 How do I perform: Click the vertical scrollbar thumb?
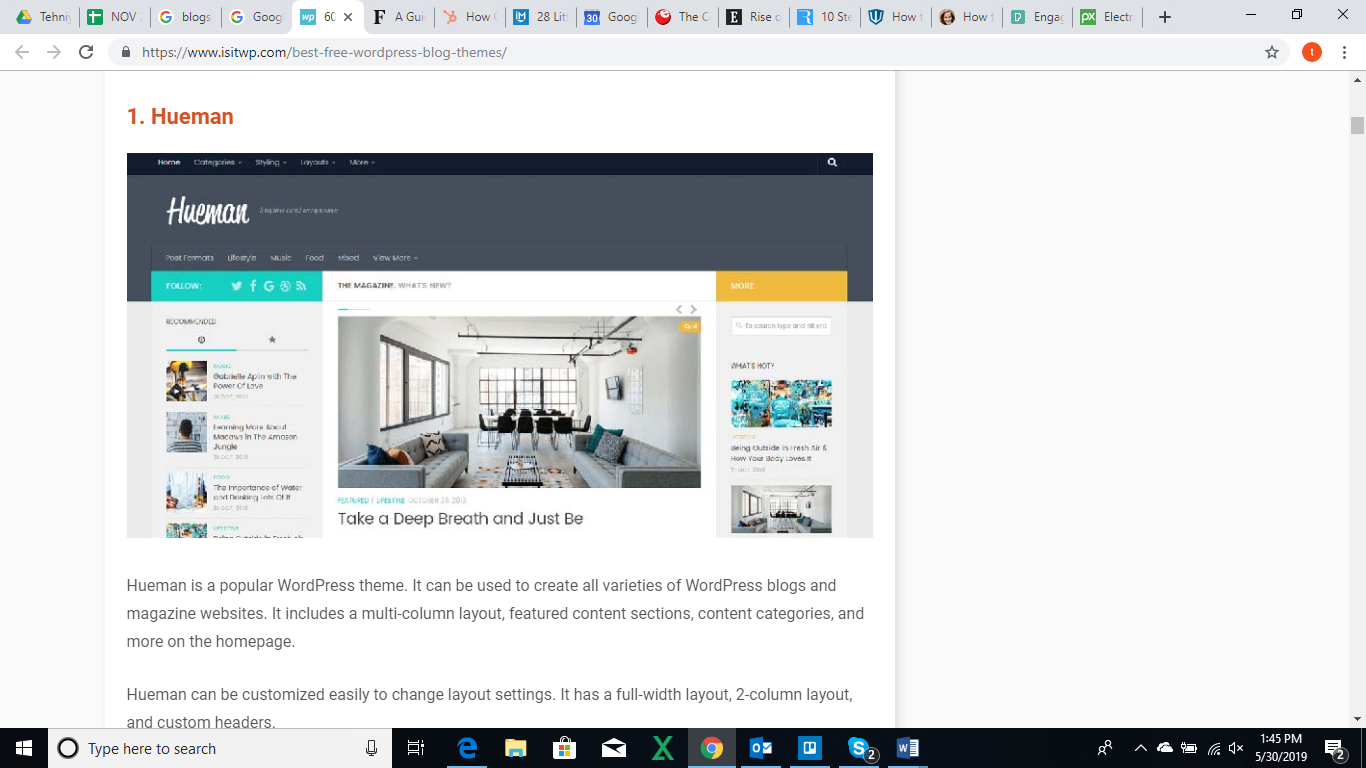1357,125
